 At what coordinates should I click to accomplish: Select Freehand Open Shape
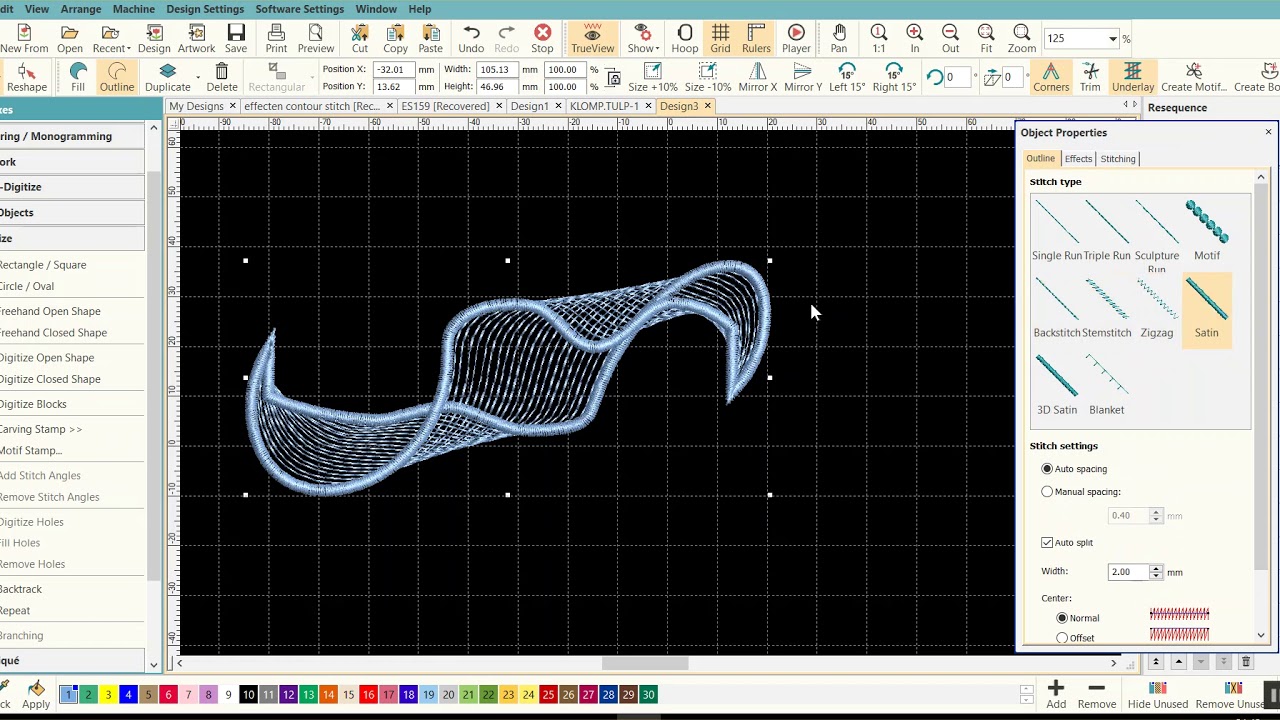[x=50, y=311]
